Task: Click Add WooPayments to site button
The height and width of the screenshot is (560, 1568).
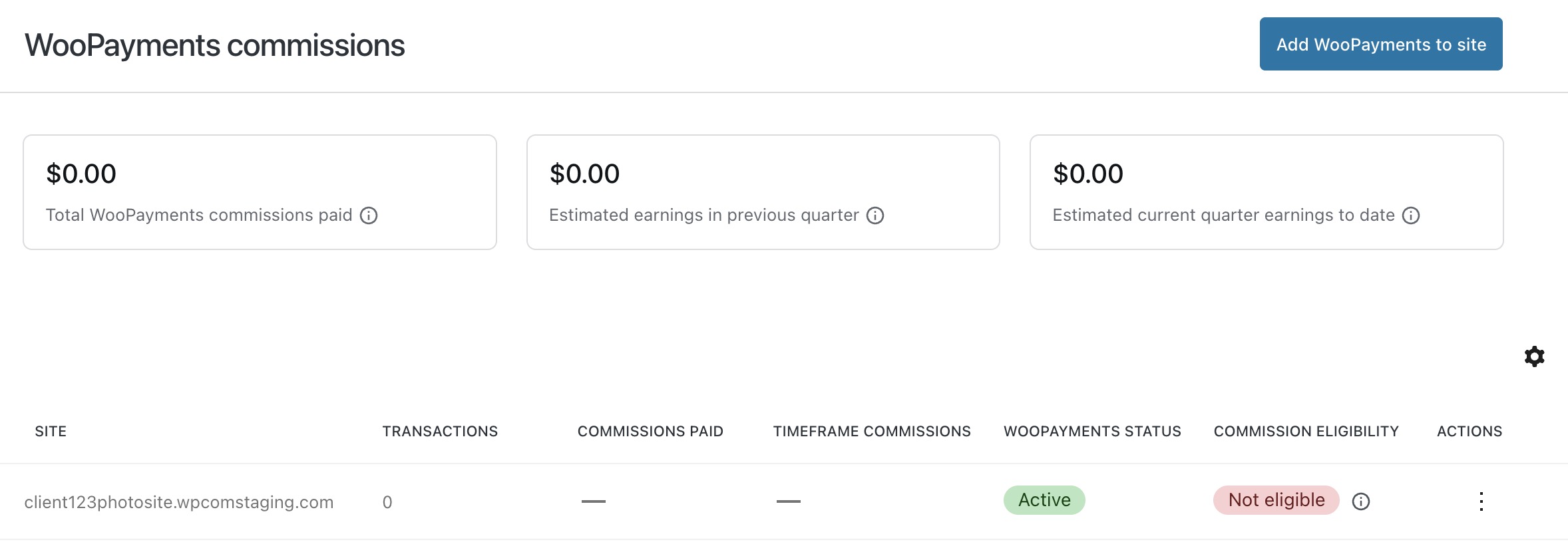Action: 1381,45
